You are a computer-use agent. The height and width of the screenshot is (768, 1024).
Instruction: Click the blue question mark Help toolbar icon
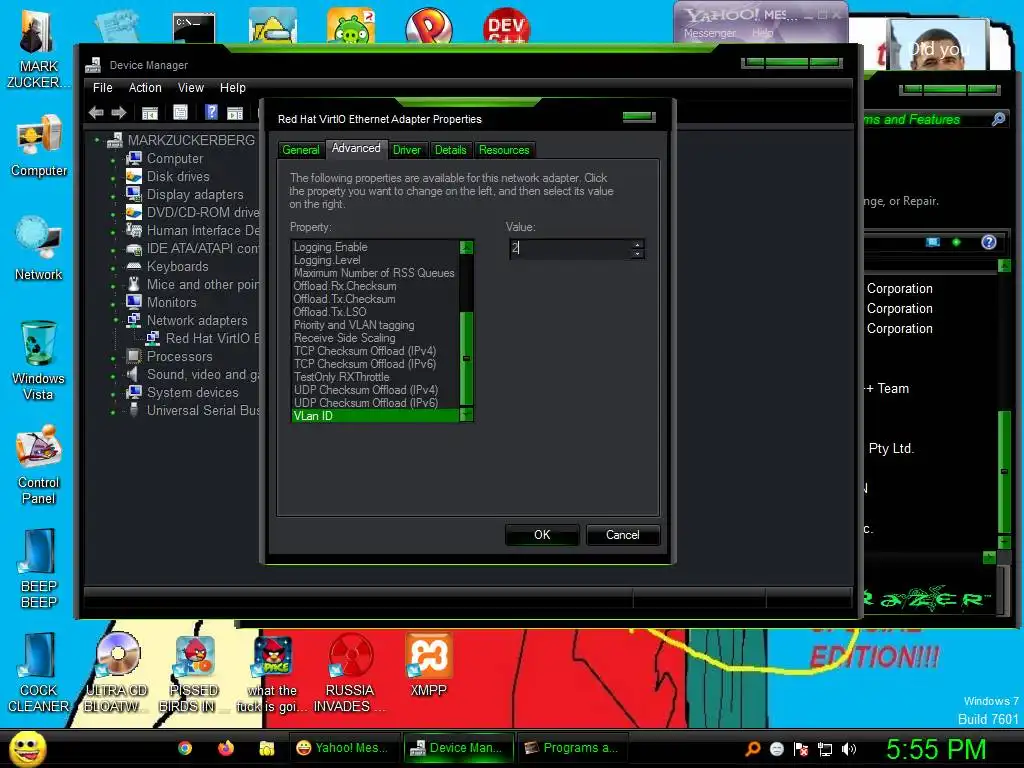pyautogui.click(x=211, y=112)
